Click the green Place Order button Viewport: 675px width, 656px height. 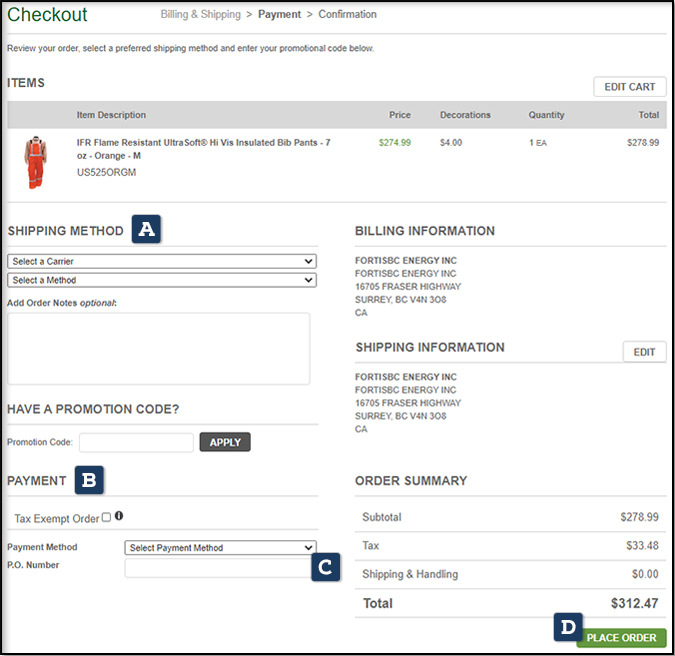tap(621, 637)
